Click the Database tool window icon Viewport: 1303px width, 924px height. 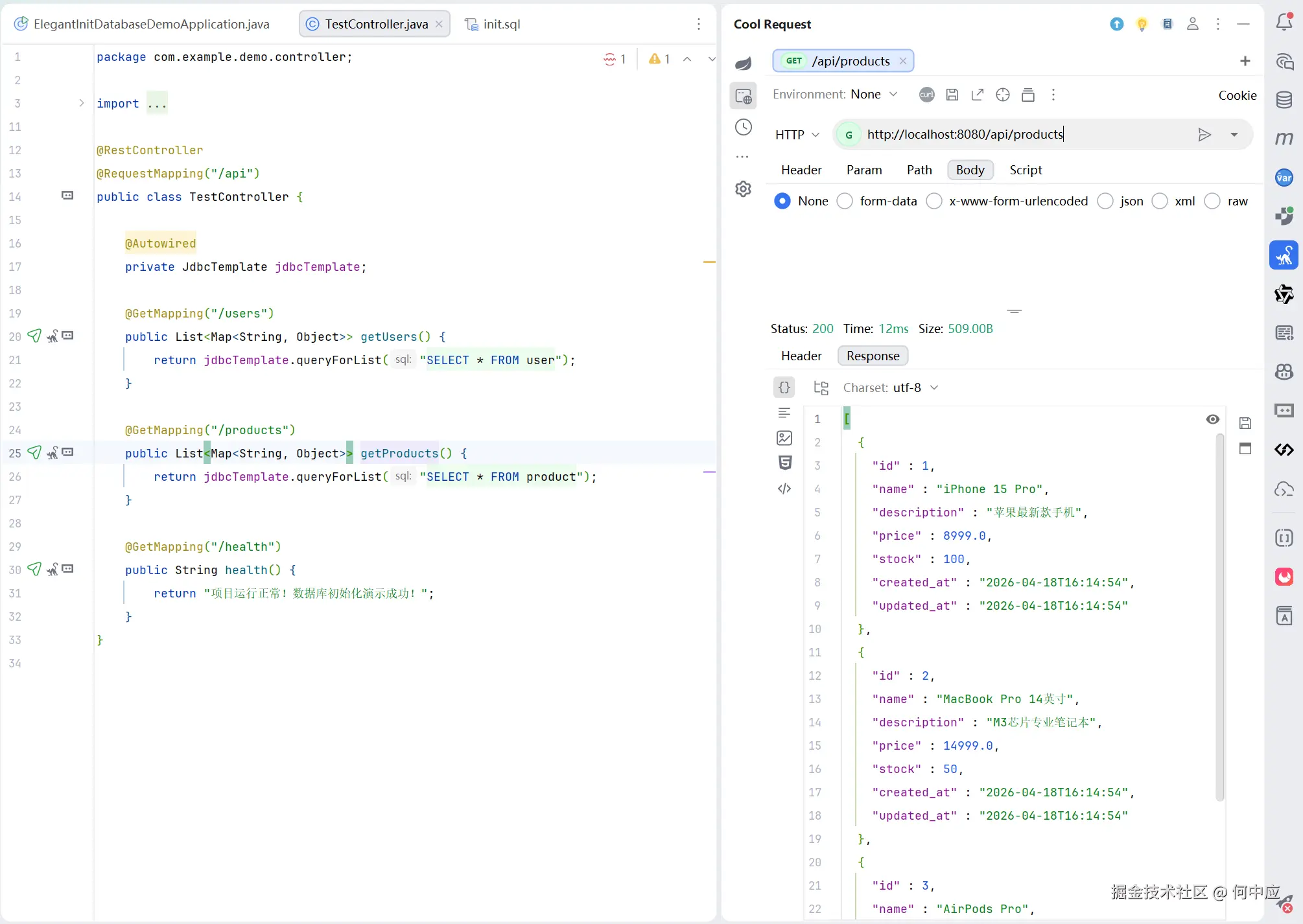1284,100
